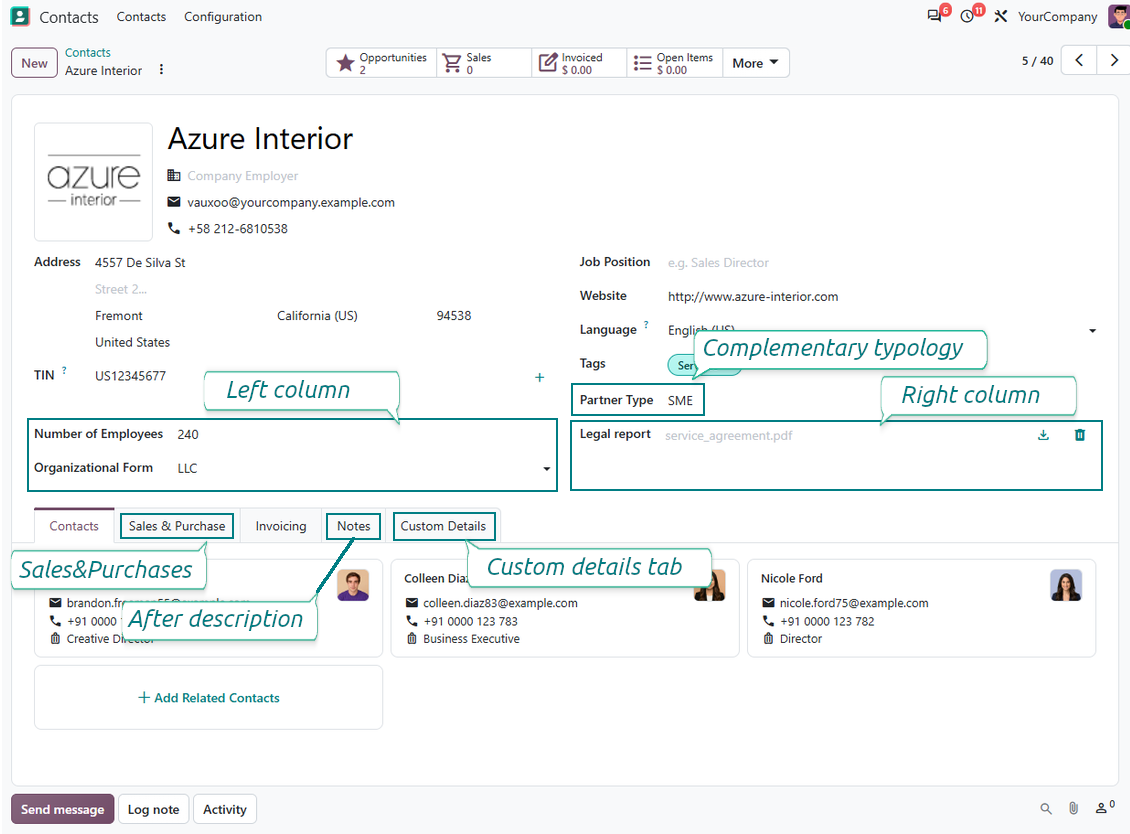
Task: Click the service_agreement.pdf file name
Action: pos(728,435)
